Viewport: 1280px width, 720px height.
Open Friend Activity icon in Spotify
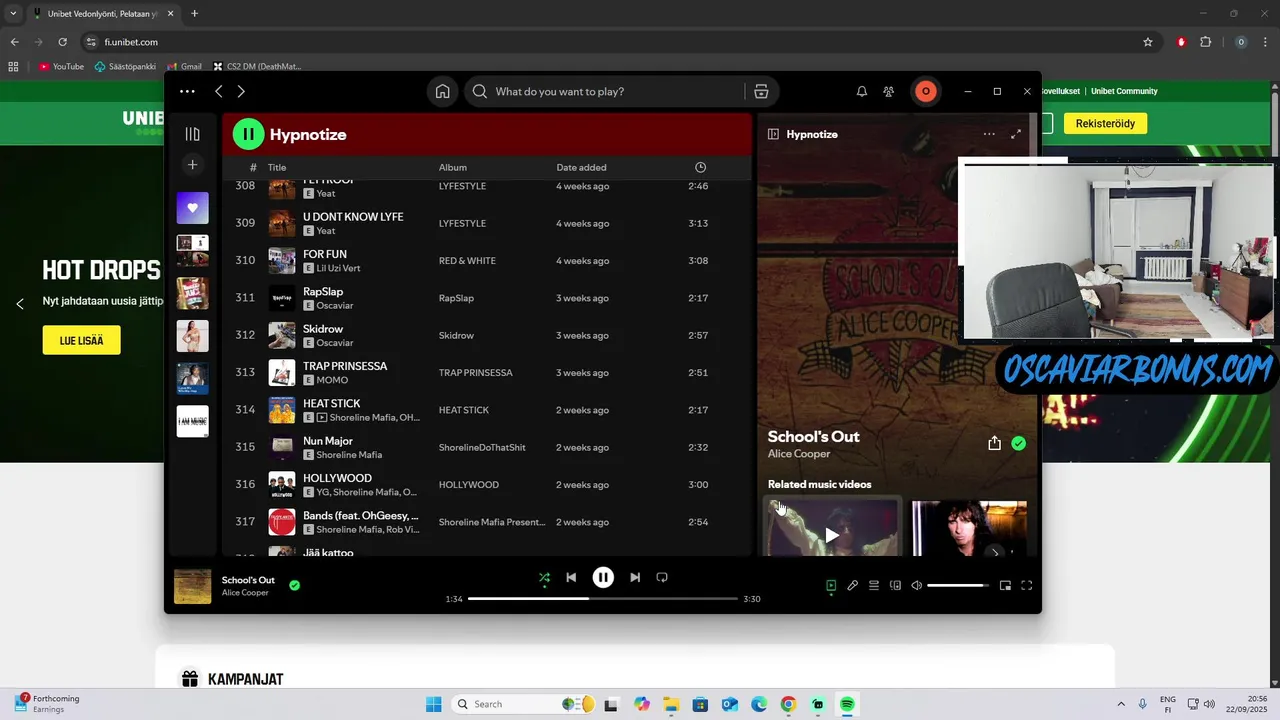pos(889,91)
